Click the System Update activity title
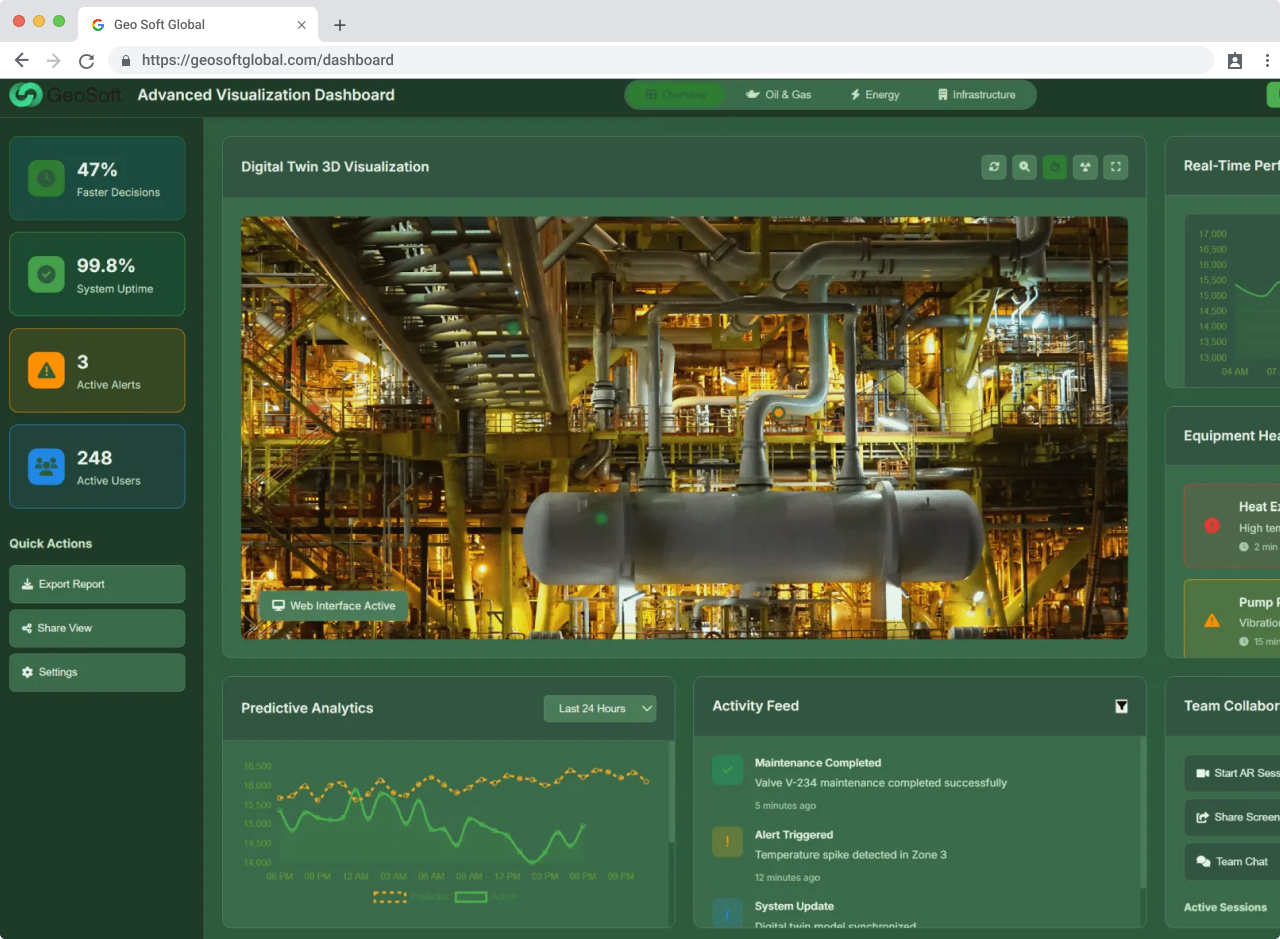The height and width of the screenshot is (939, 1280). (795, 906)
